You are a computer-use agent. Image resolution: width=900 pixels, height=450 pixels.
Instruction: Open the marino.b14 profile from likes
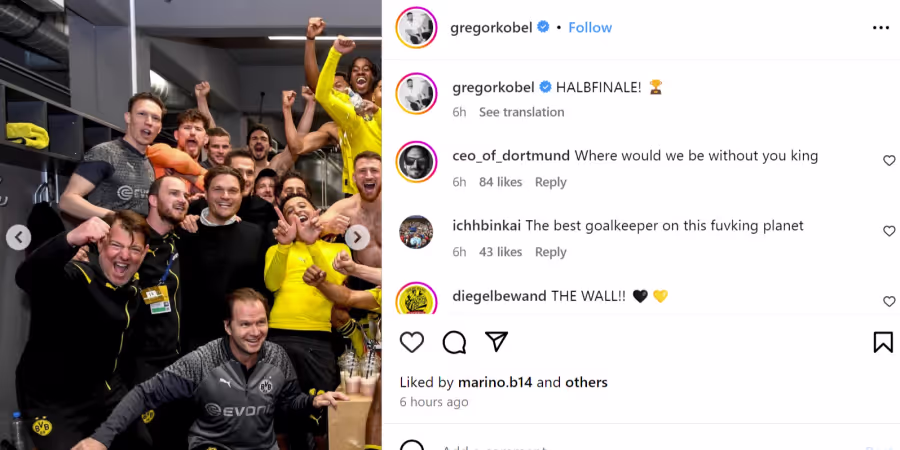[x=495, y=382]
